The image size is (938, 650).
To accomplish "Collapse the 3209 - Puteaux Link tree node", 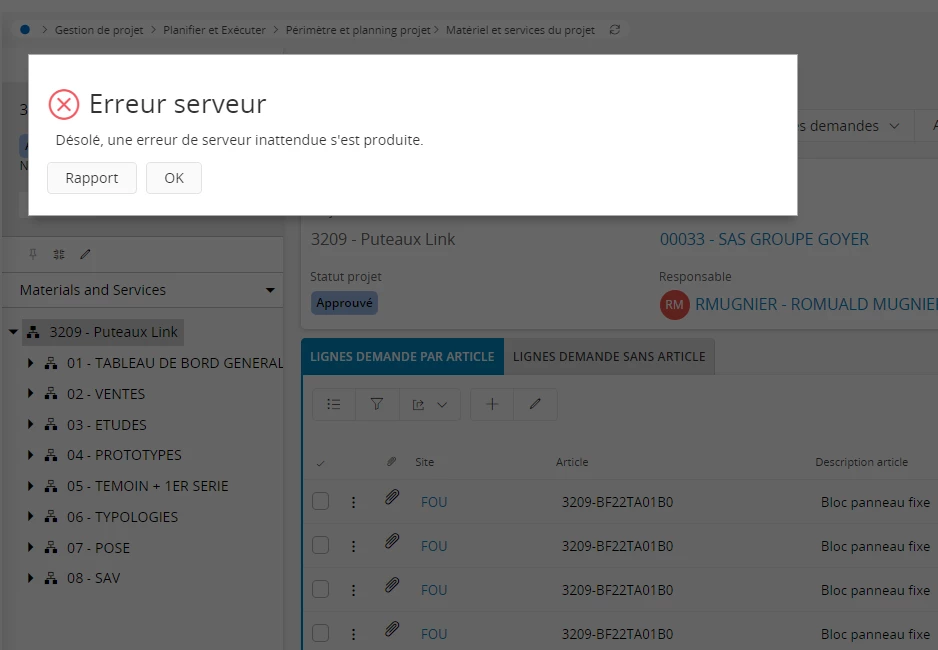I will 13,332.
